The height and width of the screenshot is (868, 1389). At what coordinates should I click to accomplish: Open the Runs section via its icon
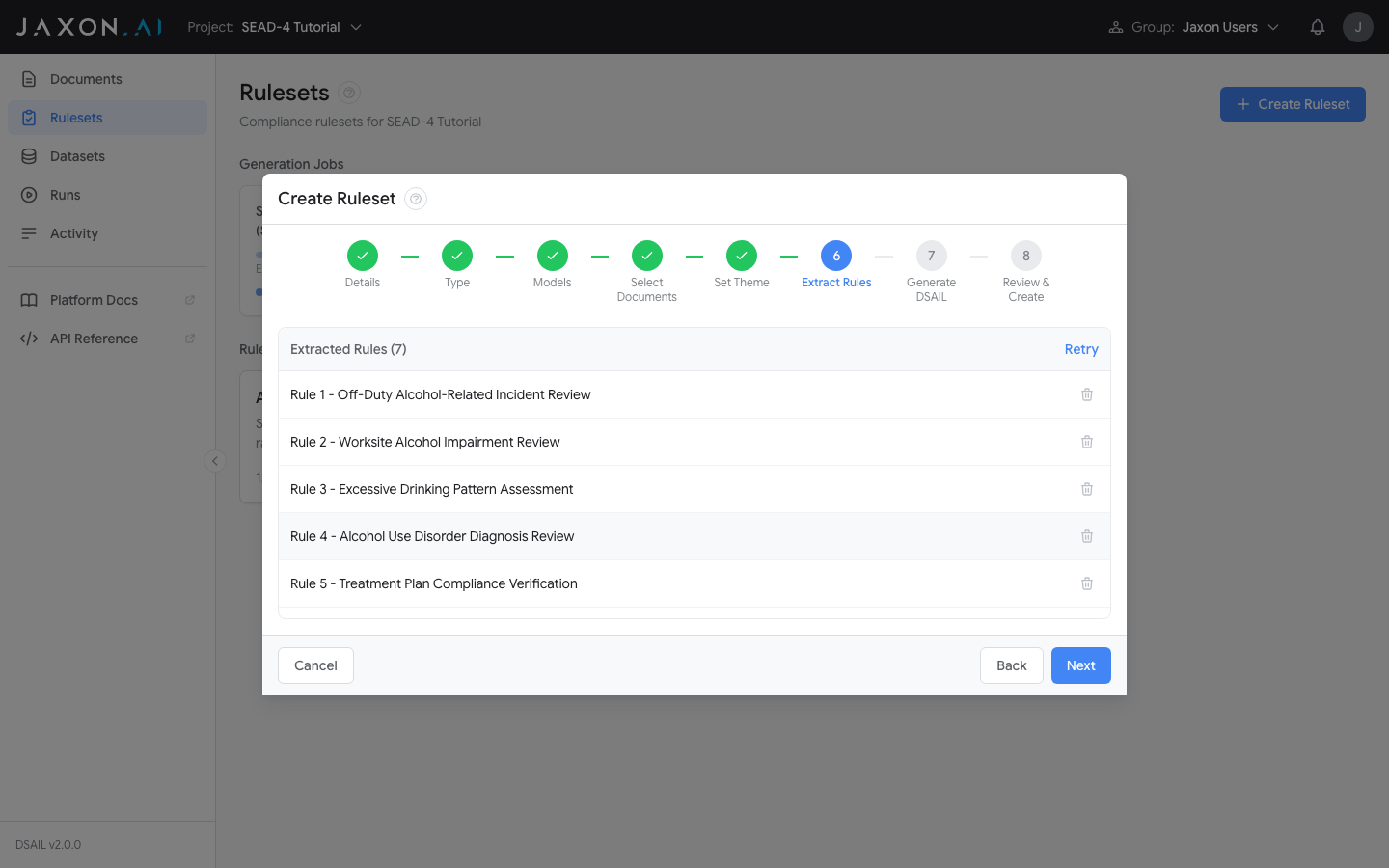click(x=31, y=194)
